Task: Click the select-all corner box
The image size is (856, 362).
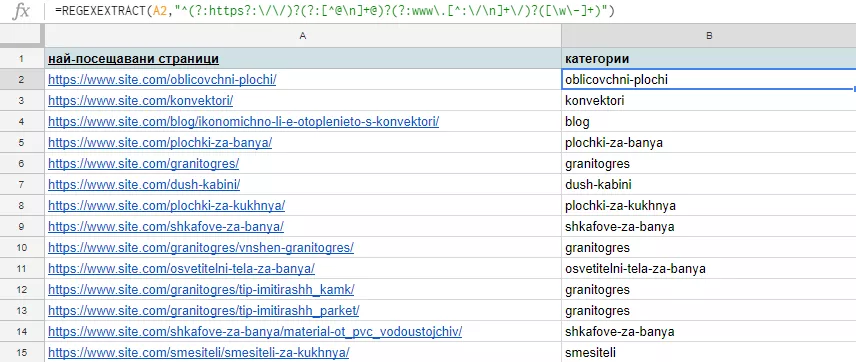Action: 21,35
